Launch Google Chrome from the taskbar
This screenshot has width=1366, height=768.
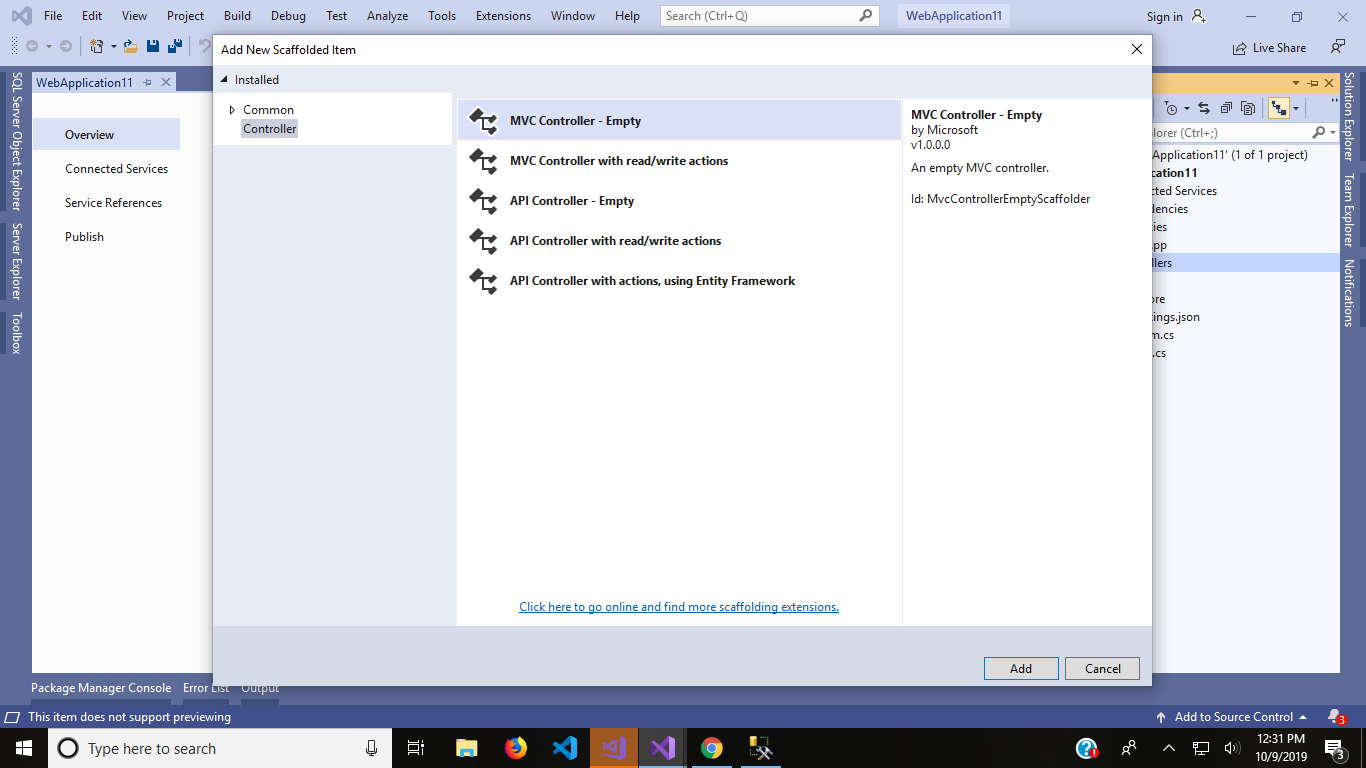click(711, 747)
